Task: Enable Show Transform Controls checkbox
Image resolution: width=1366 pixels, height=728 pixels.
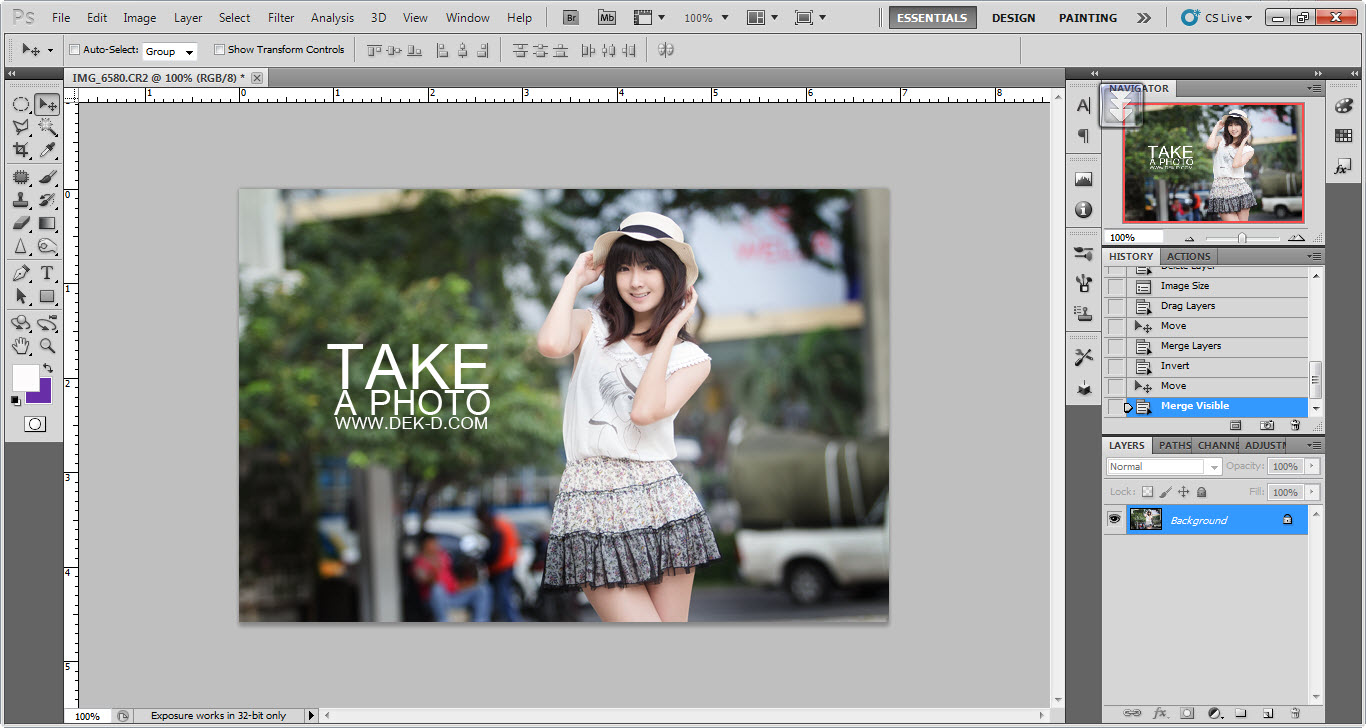Action: 219,50
